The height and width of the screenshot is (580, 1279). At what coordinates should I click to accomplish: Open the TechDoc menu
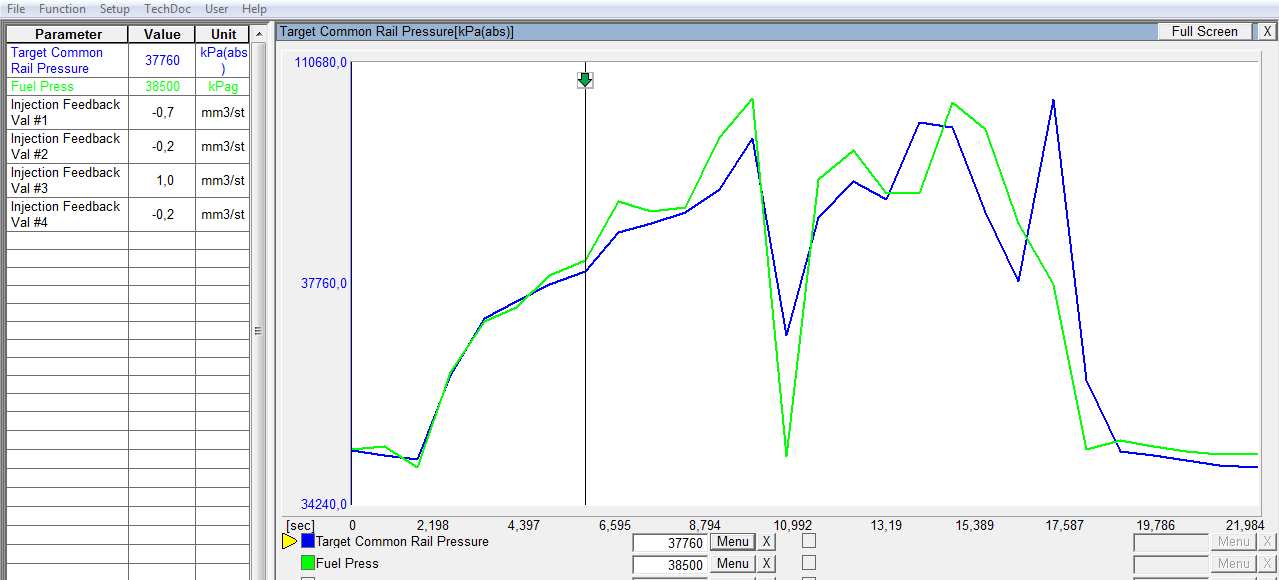(166, 9)
